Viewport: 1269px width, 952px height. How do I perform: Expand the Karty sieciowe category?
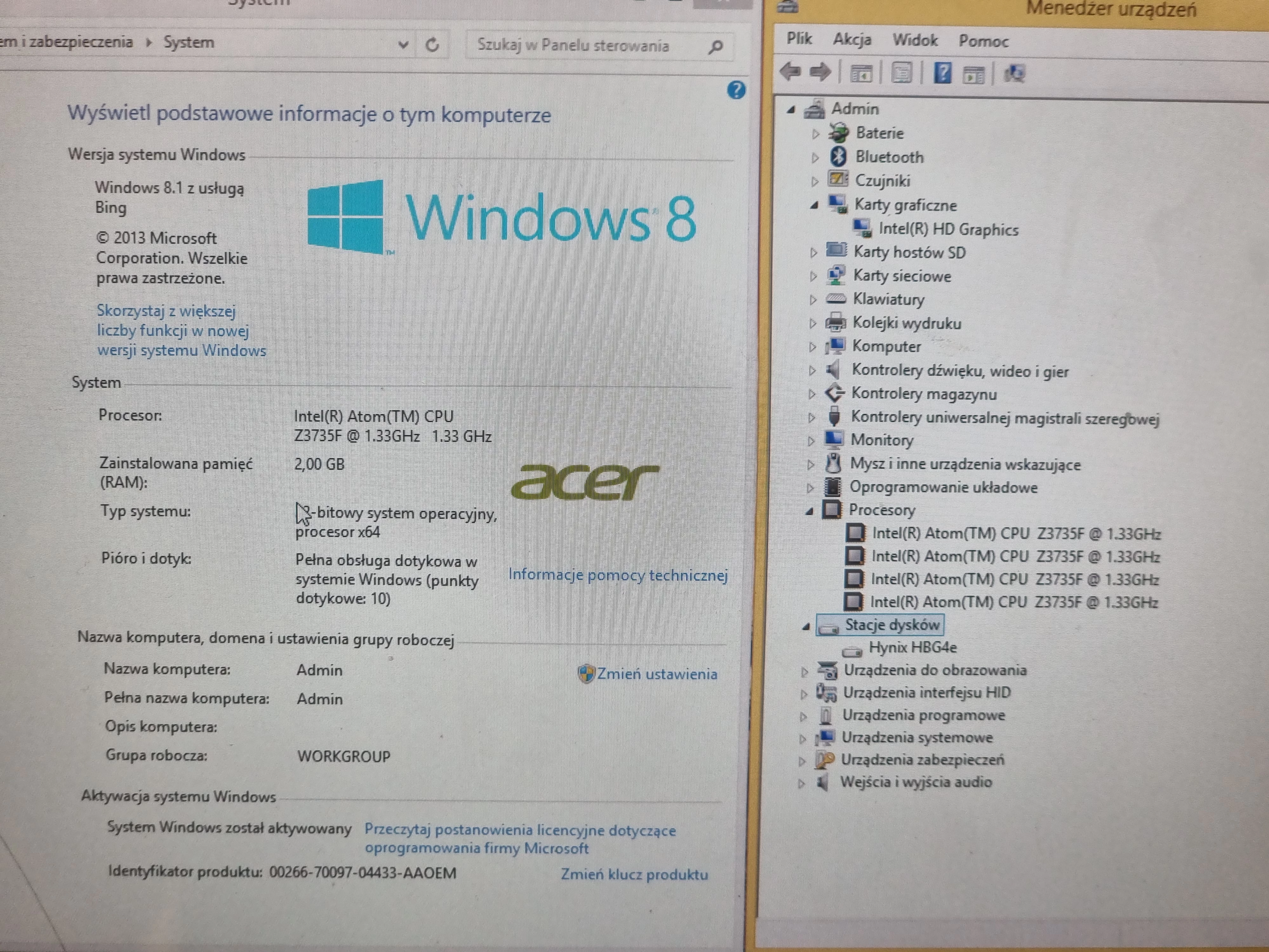(813, 276)
